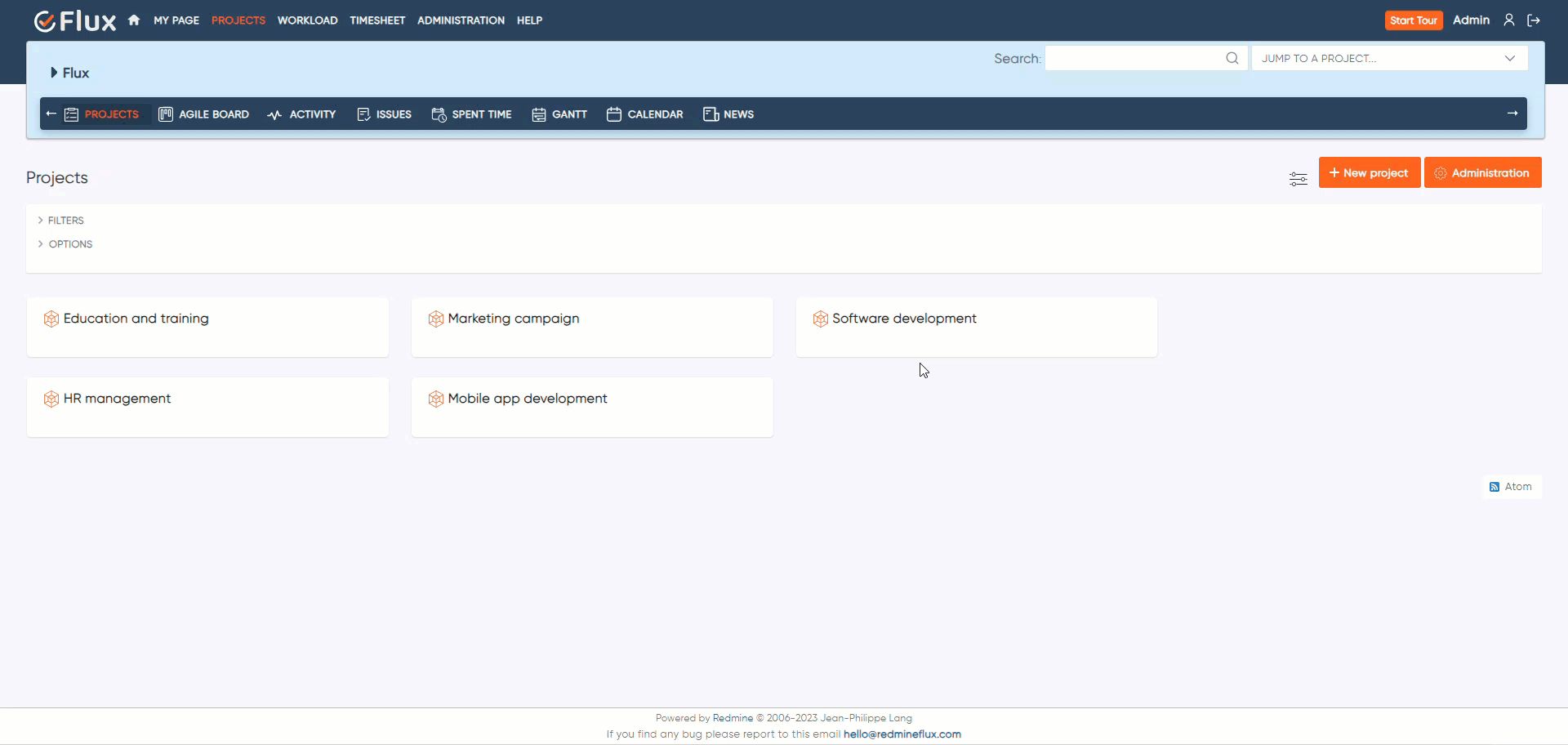Open Workload in the top menu
Viewport: 1568px width, 745px height.
307,20
